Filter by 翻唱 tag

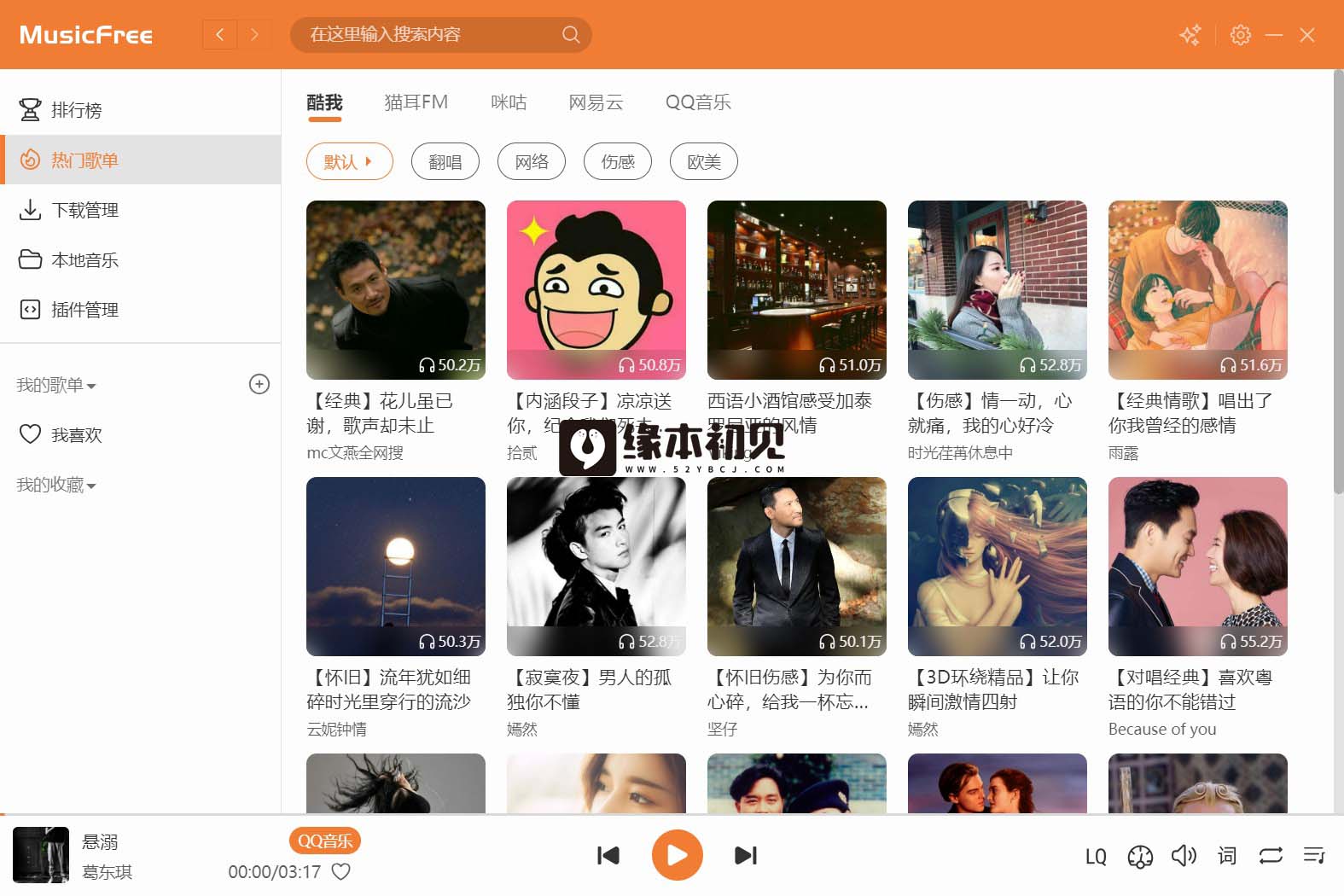(x=445, y=161)
